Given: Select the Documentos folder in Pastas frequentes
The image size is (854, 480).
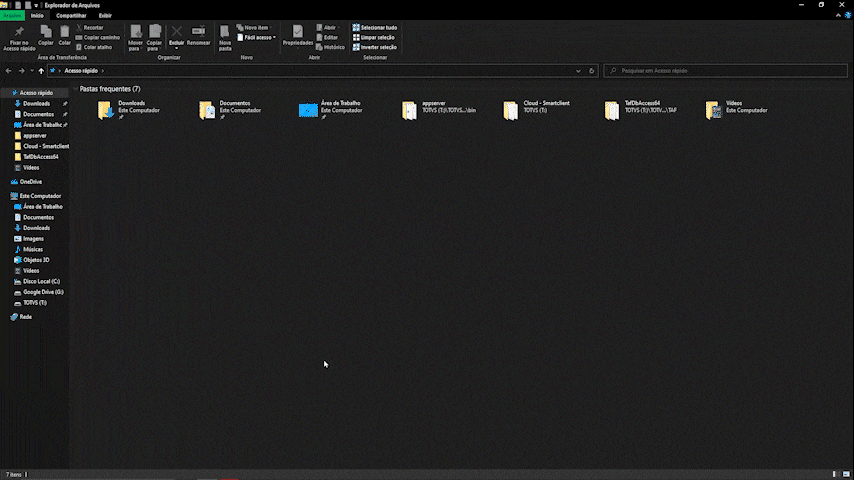Looking at the screenshot, I should point(230,109).
